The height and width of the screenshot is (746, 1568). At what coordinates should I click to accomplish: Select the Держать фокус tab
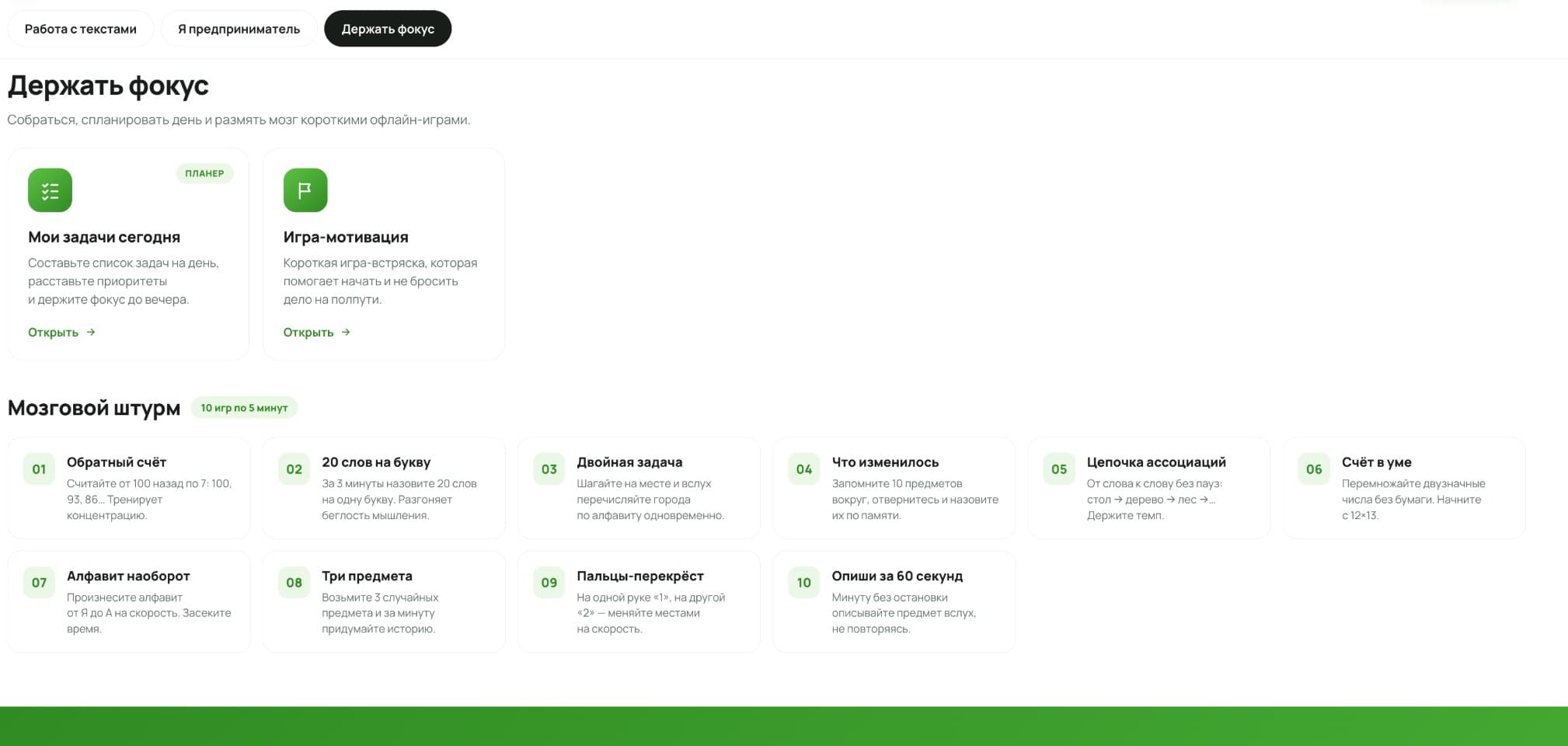click(x=388, y=29)
